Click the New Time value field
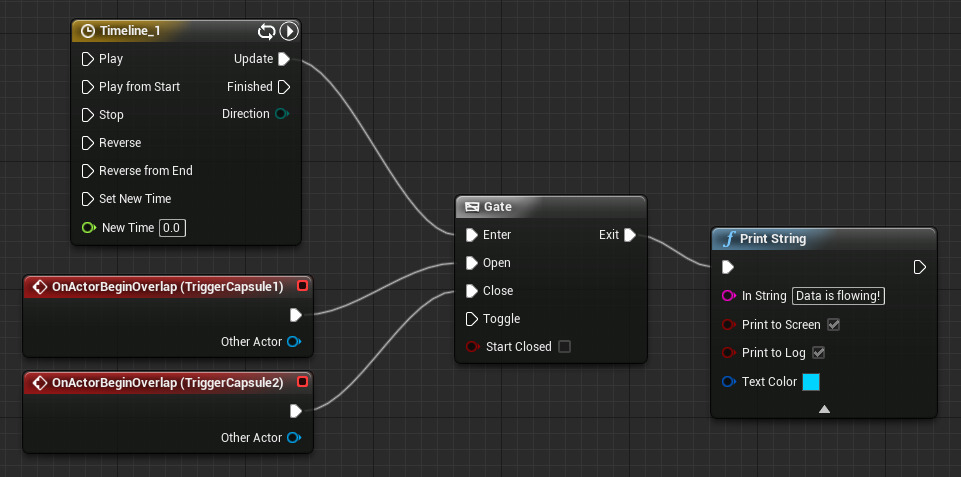The width and height of the screenshot is (961, 477). (x=172, y=228)
